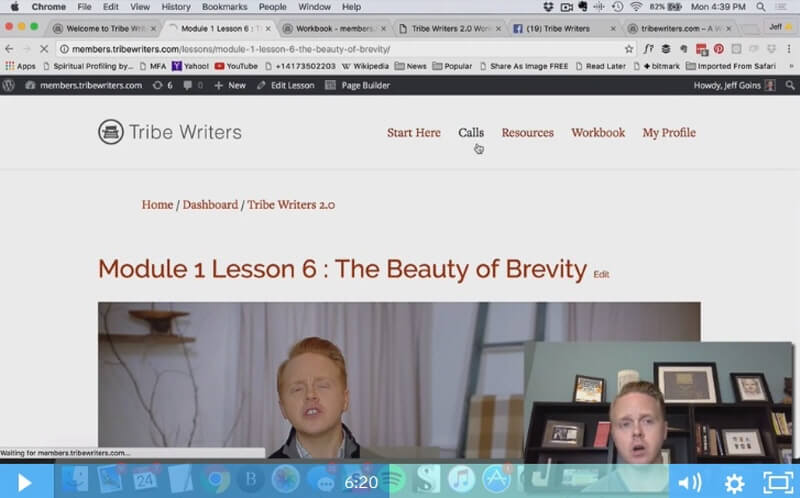Expand the Popular bookmarks folder
Screen dimensions: 800x498
click(x=452, y=66)
